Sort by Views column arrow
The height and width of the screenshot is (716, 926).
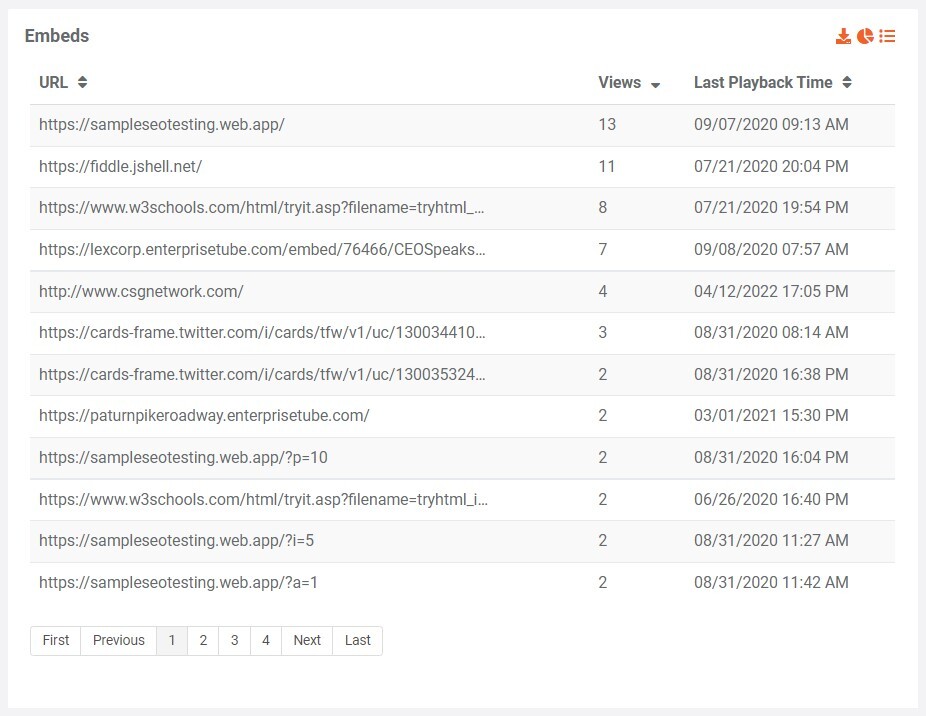click(x=655, y=85)
